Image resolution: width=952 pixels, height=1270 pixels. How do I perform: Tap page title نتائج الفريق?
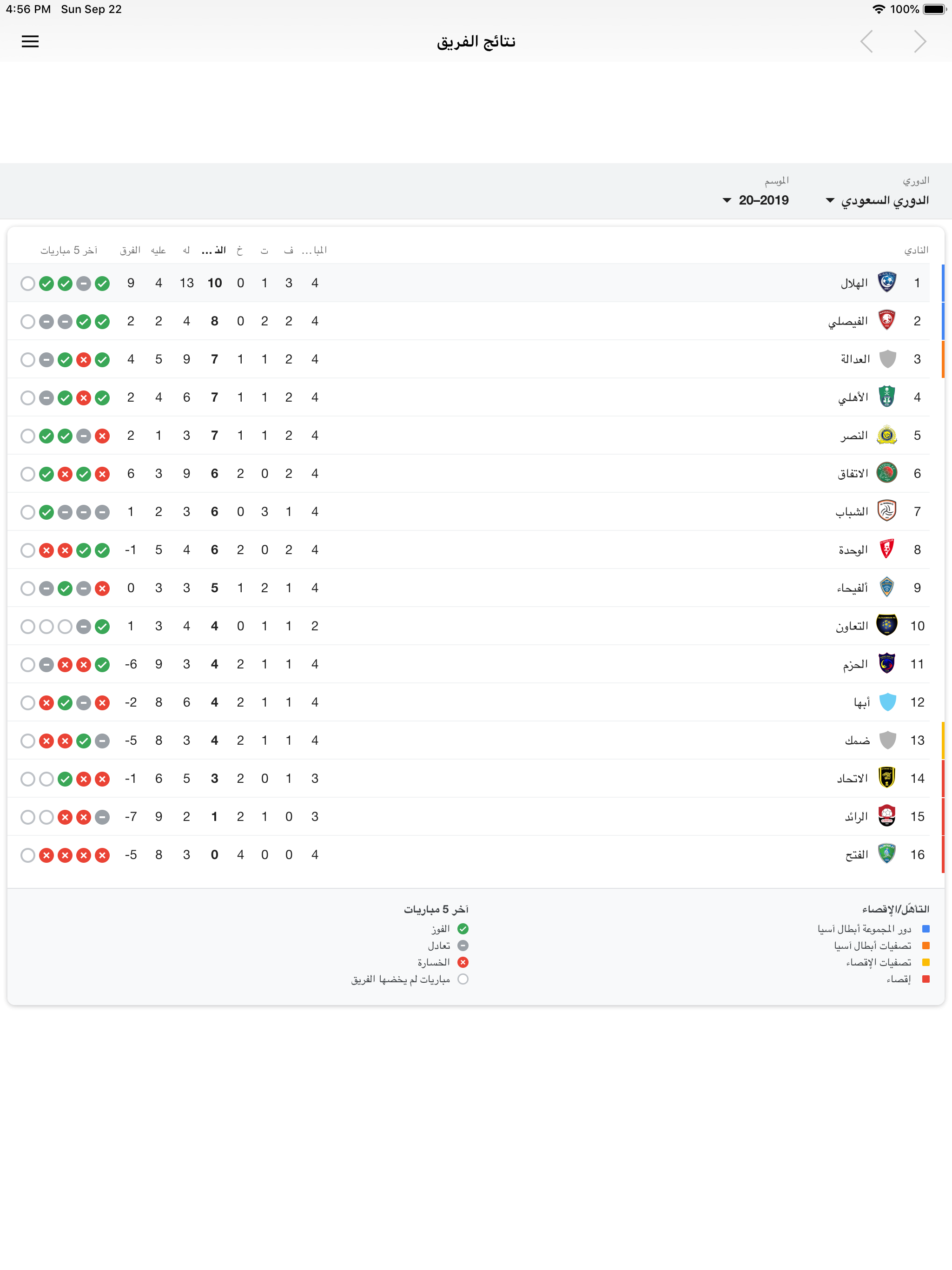476,41
